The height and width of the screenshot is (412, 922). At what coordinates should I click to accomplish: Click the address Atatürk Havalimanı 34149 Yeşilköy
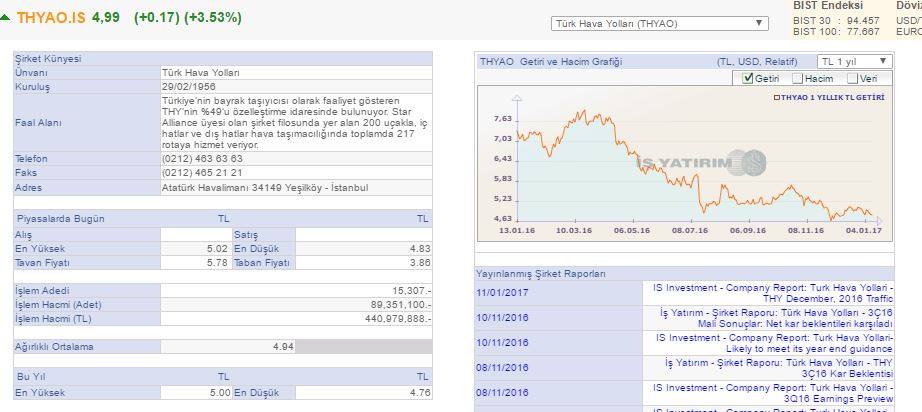265,188
